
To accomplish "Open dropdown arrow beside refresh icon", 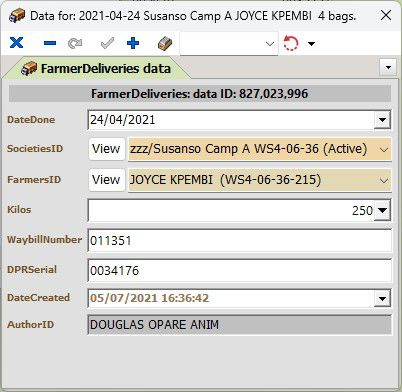I will coord(311,44).
